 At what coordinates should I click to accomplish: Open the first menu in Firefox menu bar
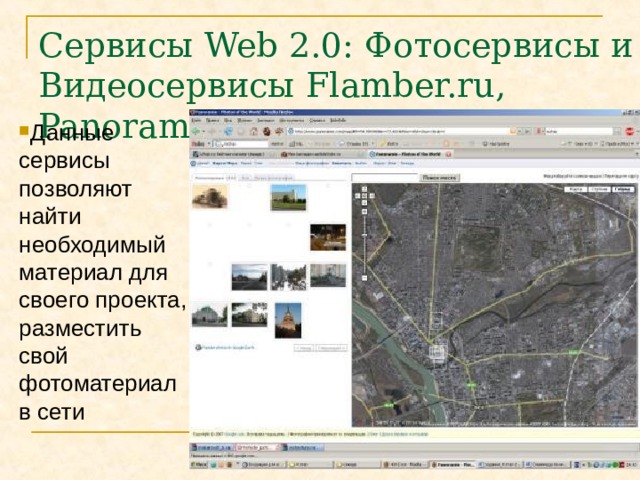196,120
